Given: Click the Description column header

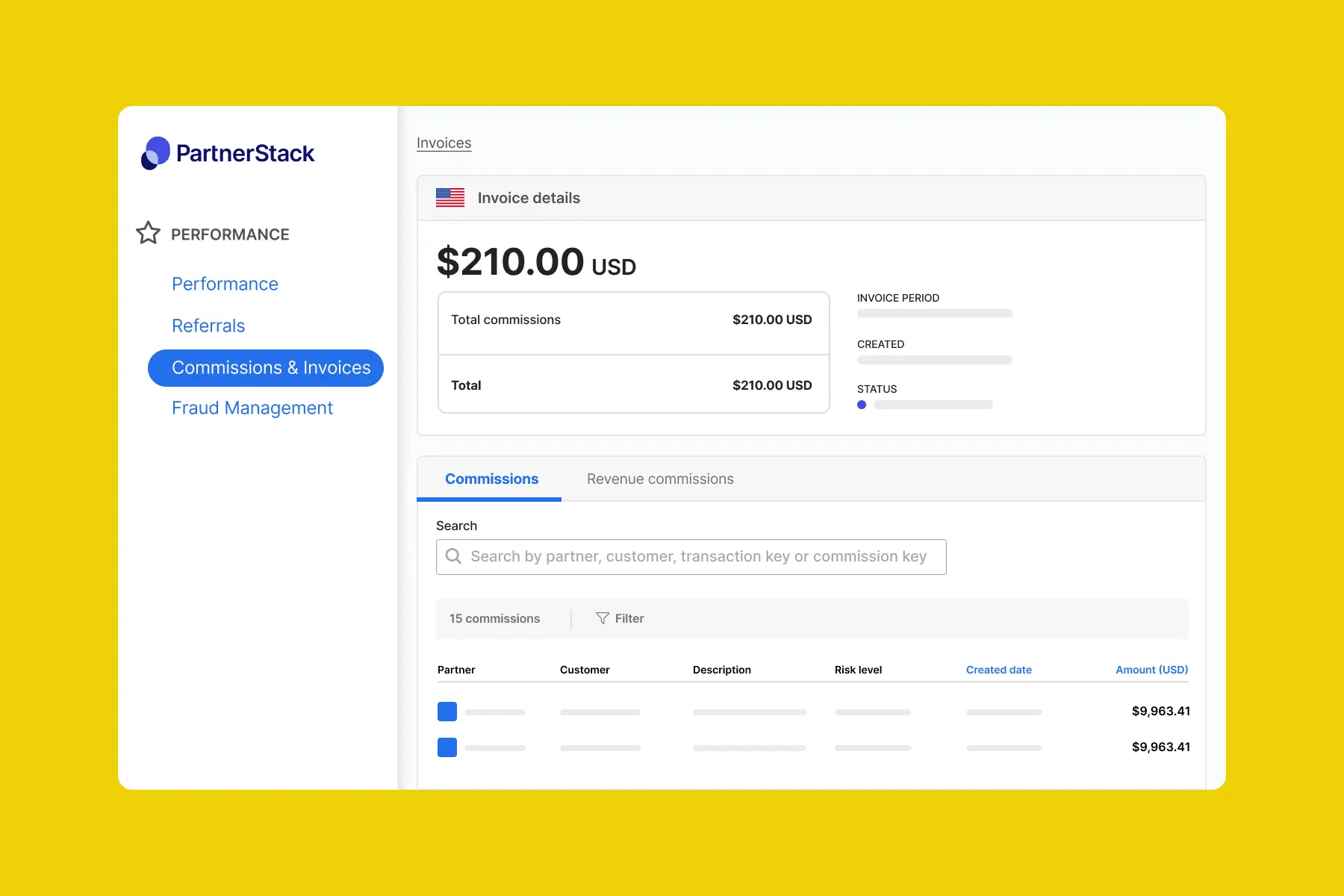Looking at the screenshot, I should click(722, 670).
